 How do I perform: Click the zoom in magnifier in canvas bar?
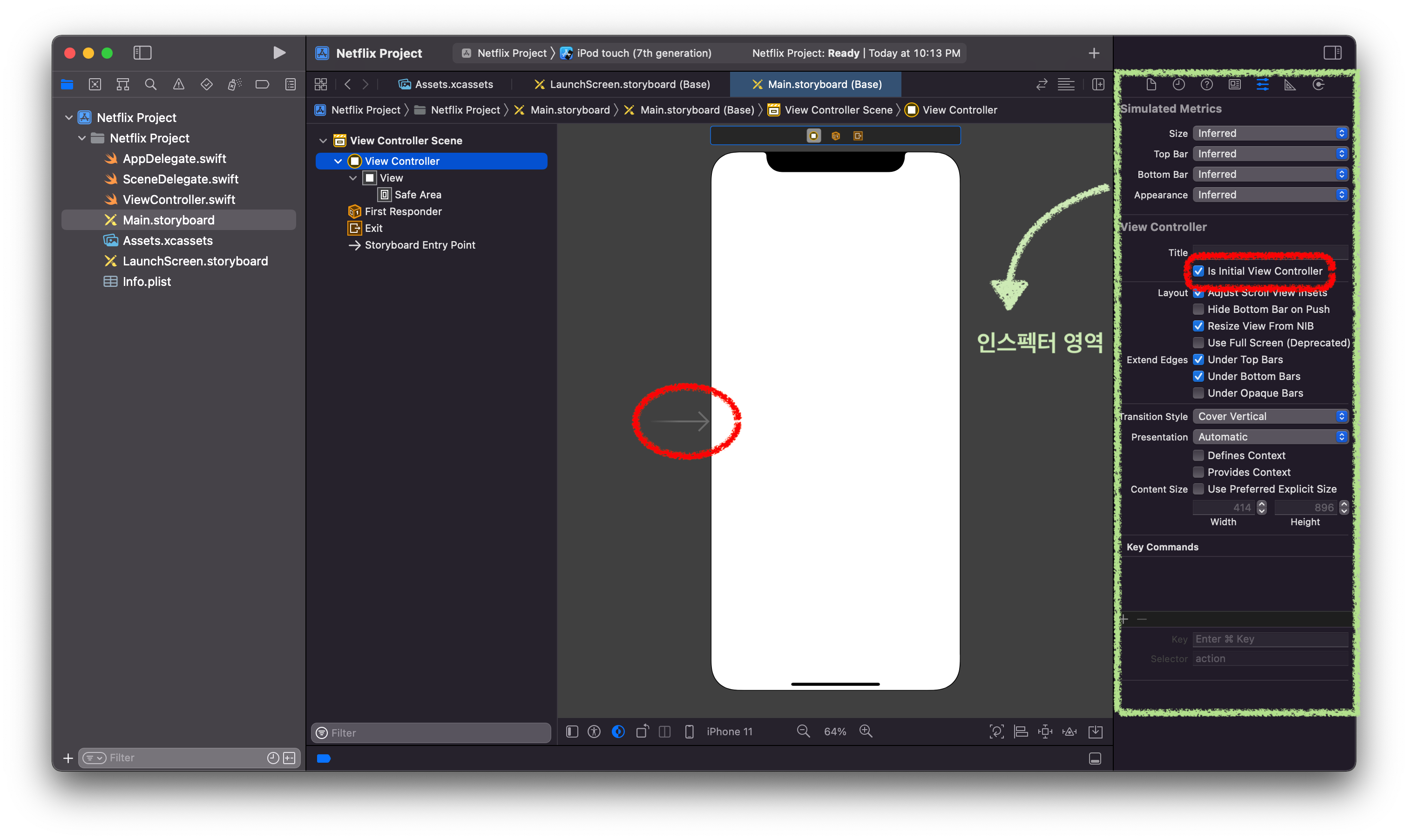tap(866, 732)
